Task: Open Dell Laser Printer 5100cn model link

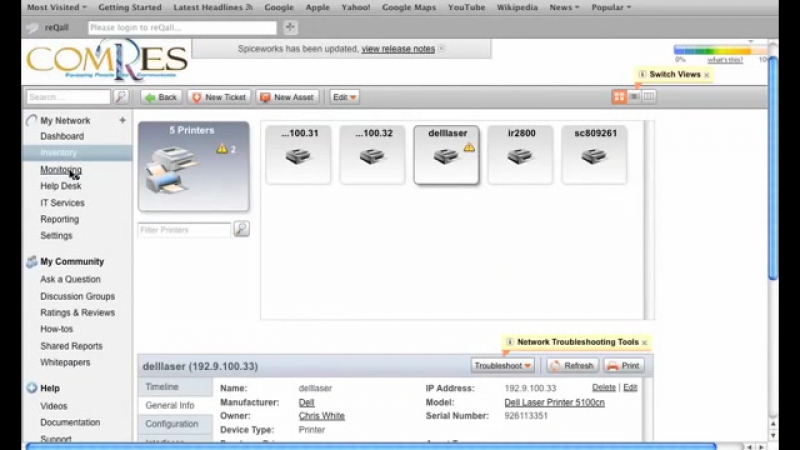Action: (554, 403)
